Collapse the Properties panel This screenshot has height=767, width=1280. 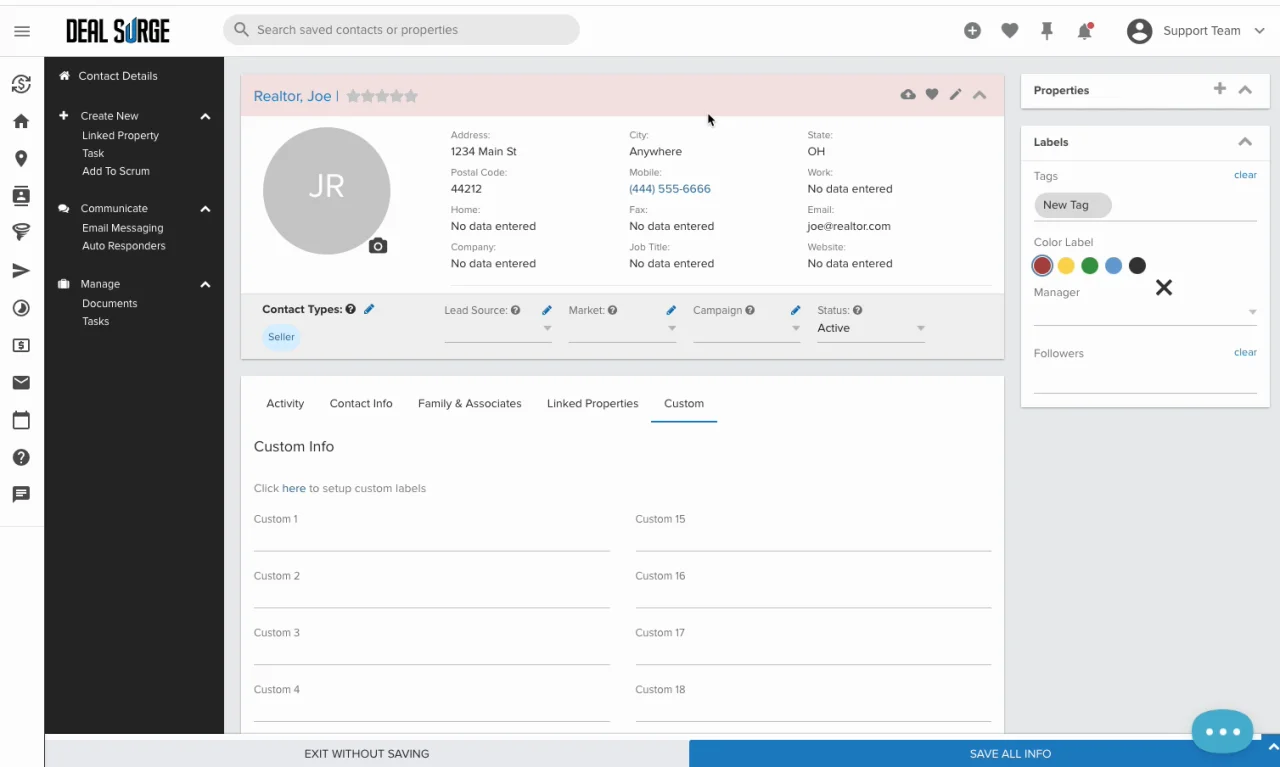click(1245, 90)
